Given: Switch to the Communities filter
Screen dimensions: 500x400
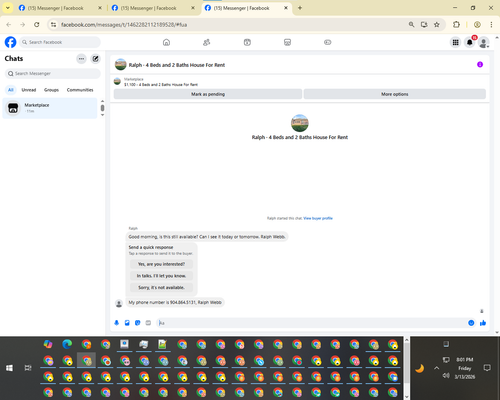Looking at the screenshot, I should 80,90.
